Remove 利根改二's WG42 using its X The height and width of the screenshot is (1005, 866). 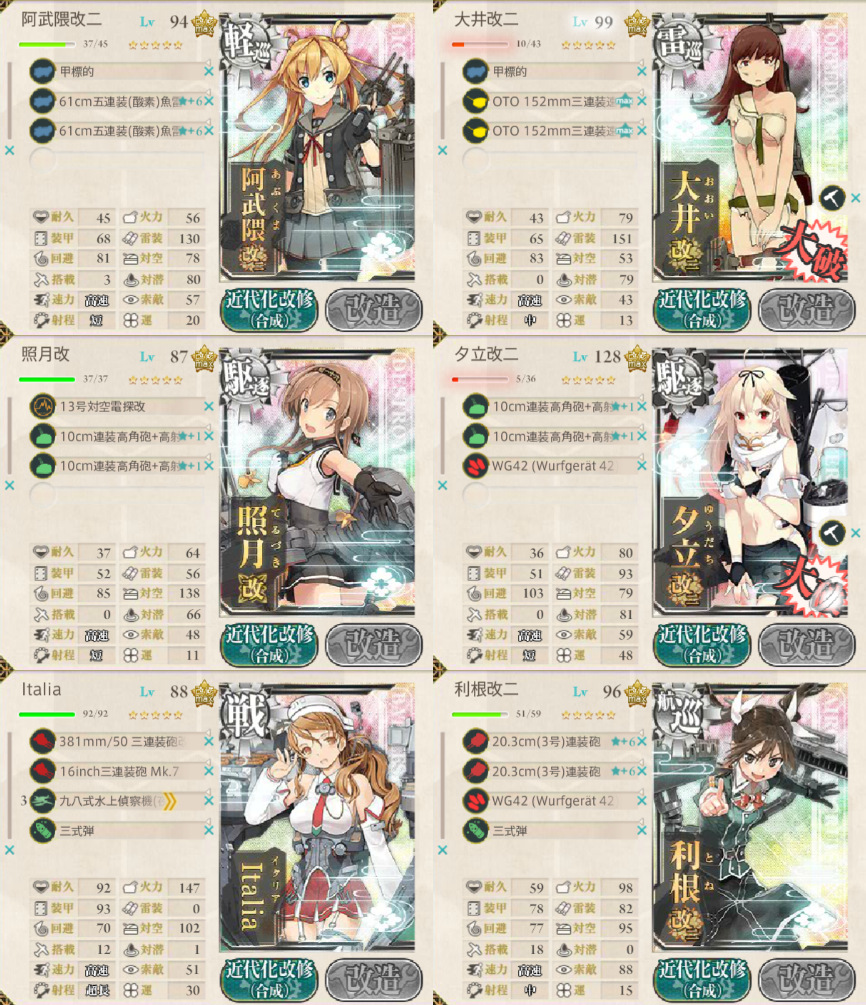point(642,801)
